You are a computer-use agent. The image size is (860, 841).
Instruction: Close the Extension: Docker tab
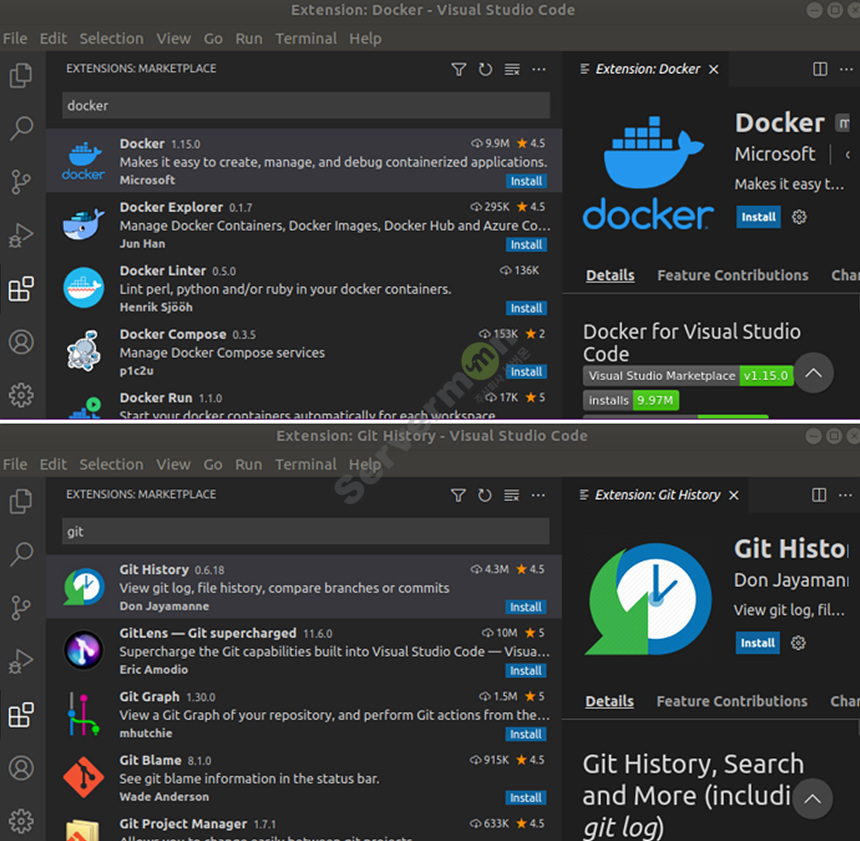(714, 69)
